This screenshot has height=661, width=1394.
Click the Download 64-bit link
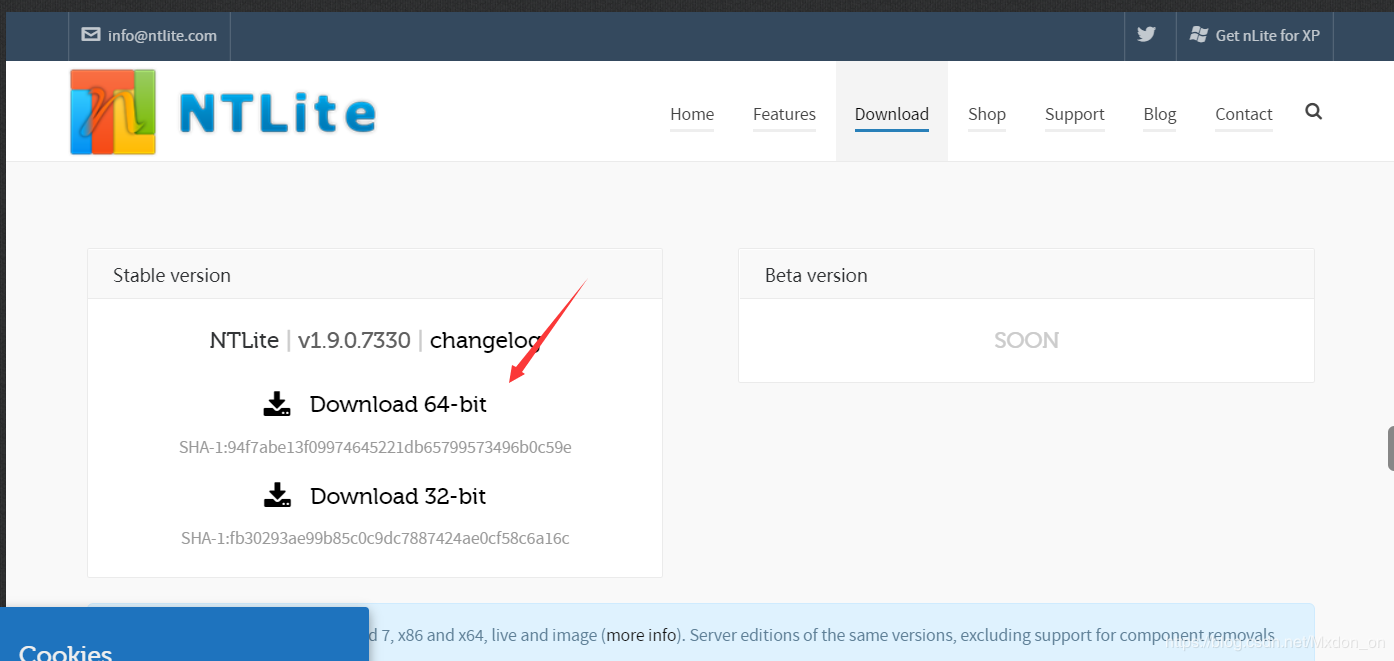click(398, 404)
